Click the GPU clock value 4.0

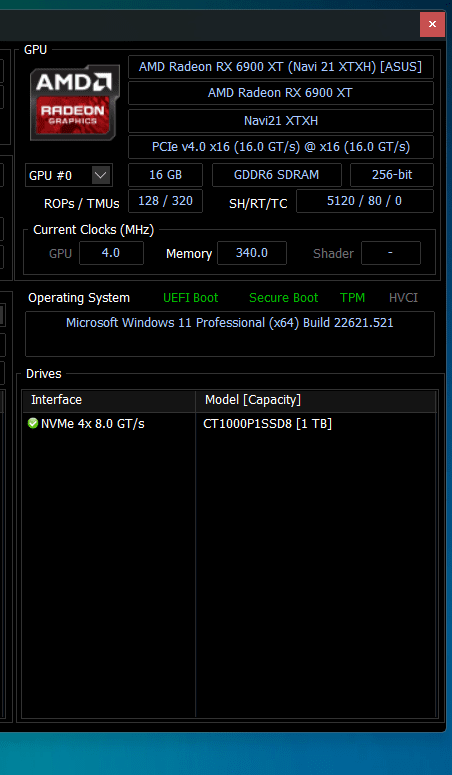[x=111, y=253]
